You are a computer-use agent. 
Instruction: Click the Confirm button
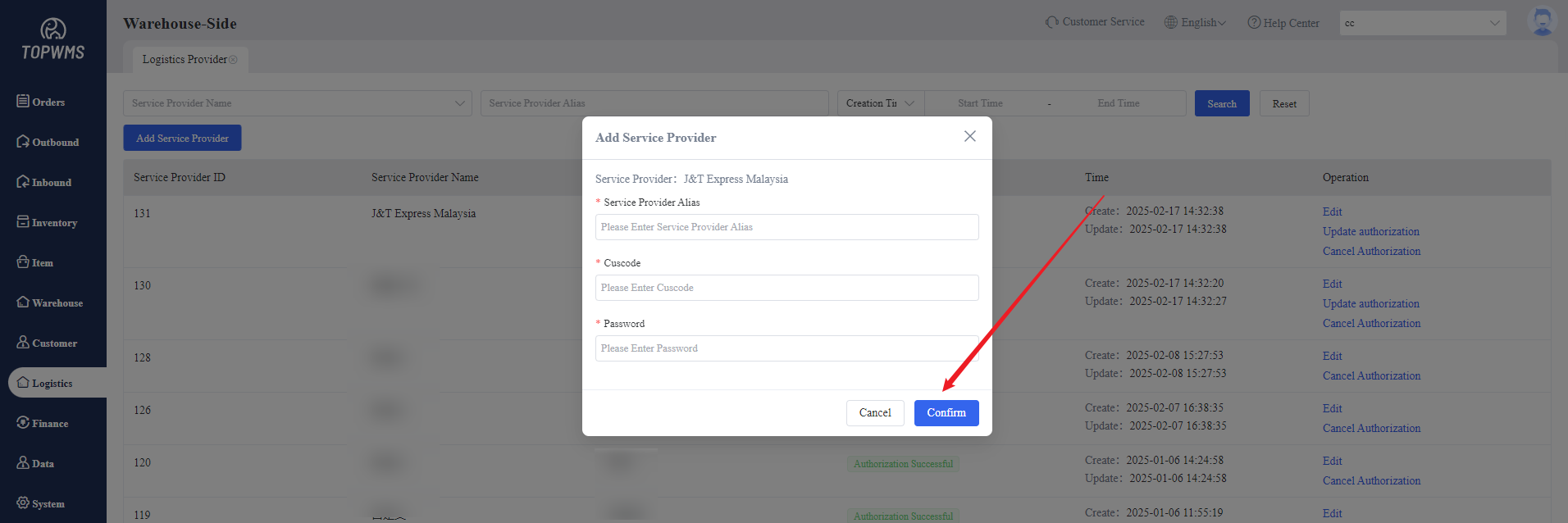click(946, 413)
